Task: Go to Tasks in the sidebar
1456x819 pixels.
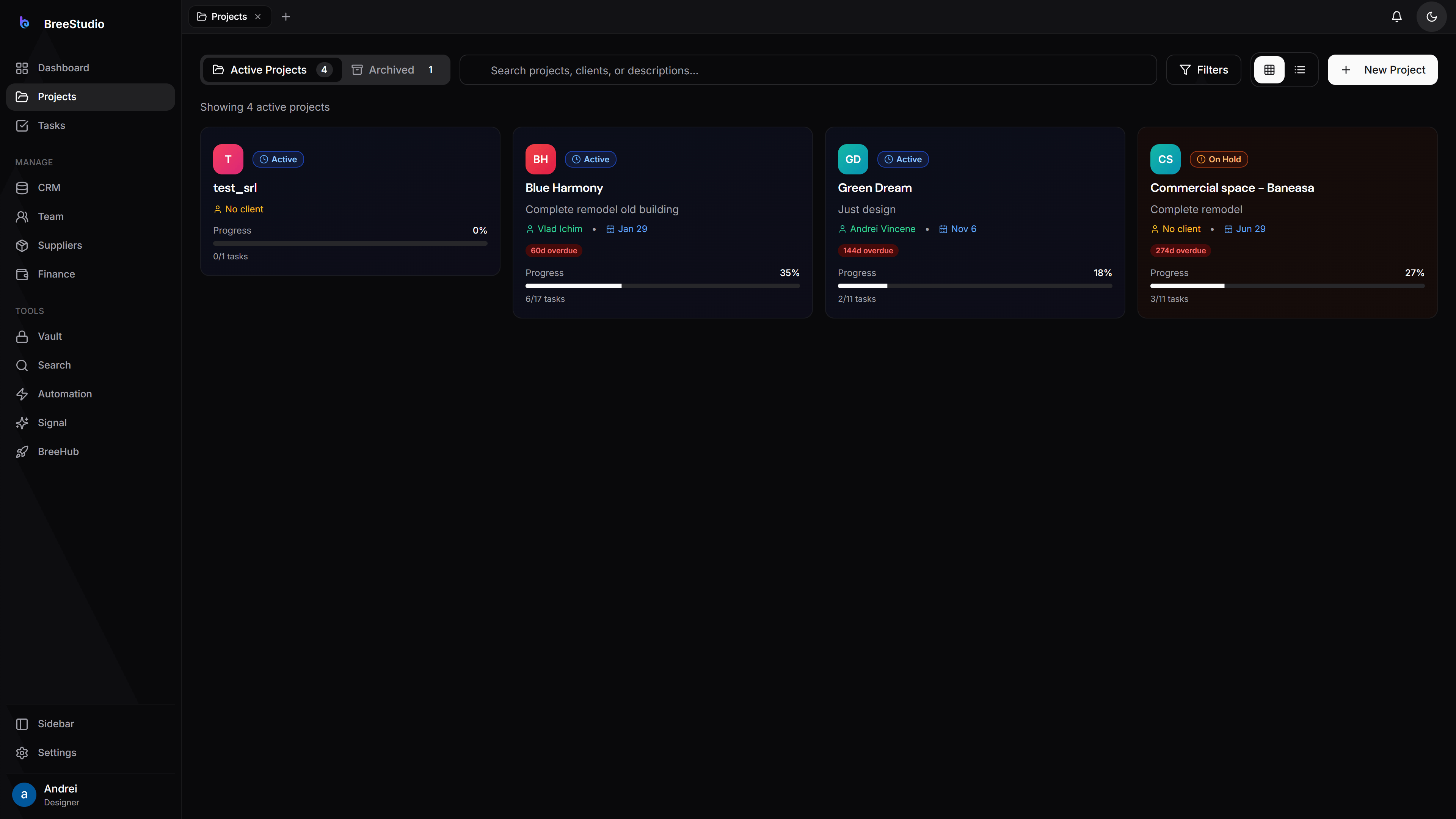Action: tap(91, 126)
